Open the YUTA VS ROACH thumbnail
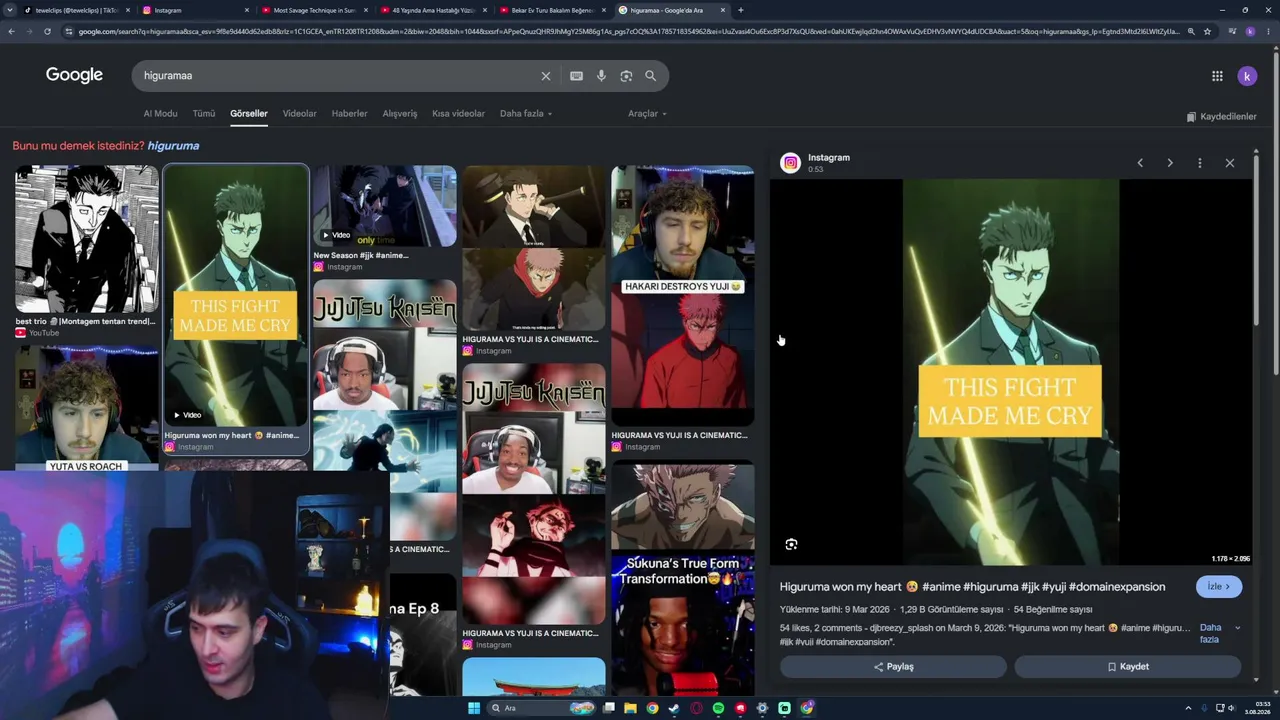 tap(86, 409)
